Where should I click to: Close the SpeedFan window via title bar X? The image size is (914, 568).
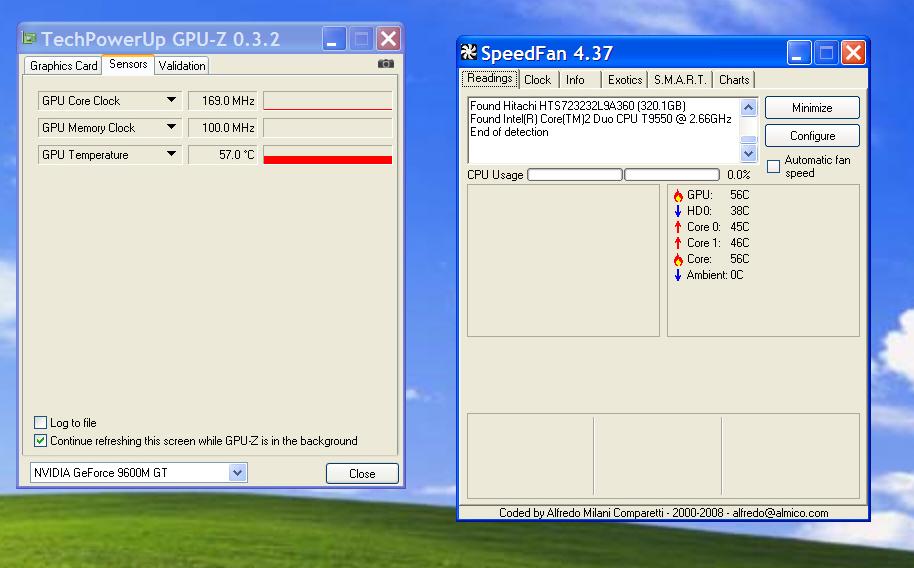[853, 53]
